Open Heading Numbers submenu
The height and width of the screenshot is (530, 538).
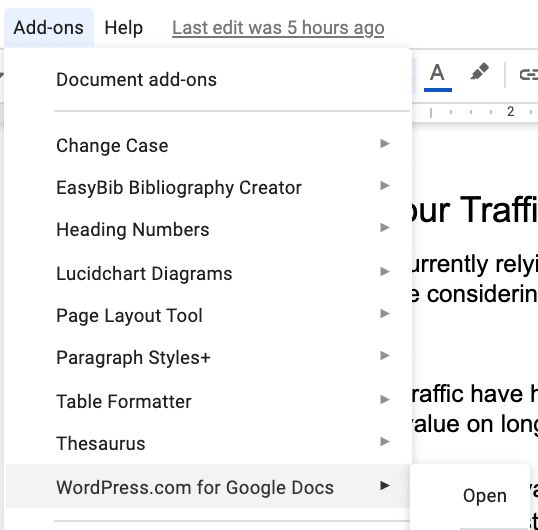click(x=208, y=229)
